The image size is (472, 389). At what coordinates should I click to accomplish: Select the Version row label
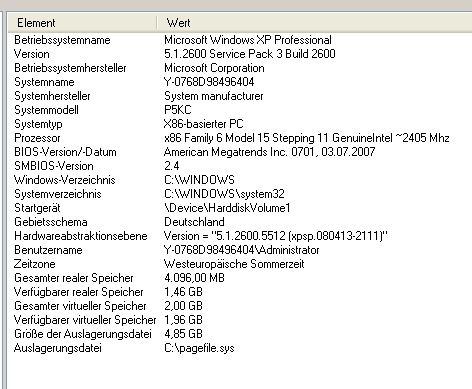pos(32,54)
